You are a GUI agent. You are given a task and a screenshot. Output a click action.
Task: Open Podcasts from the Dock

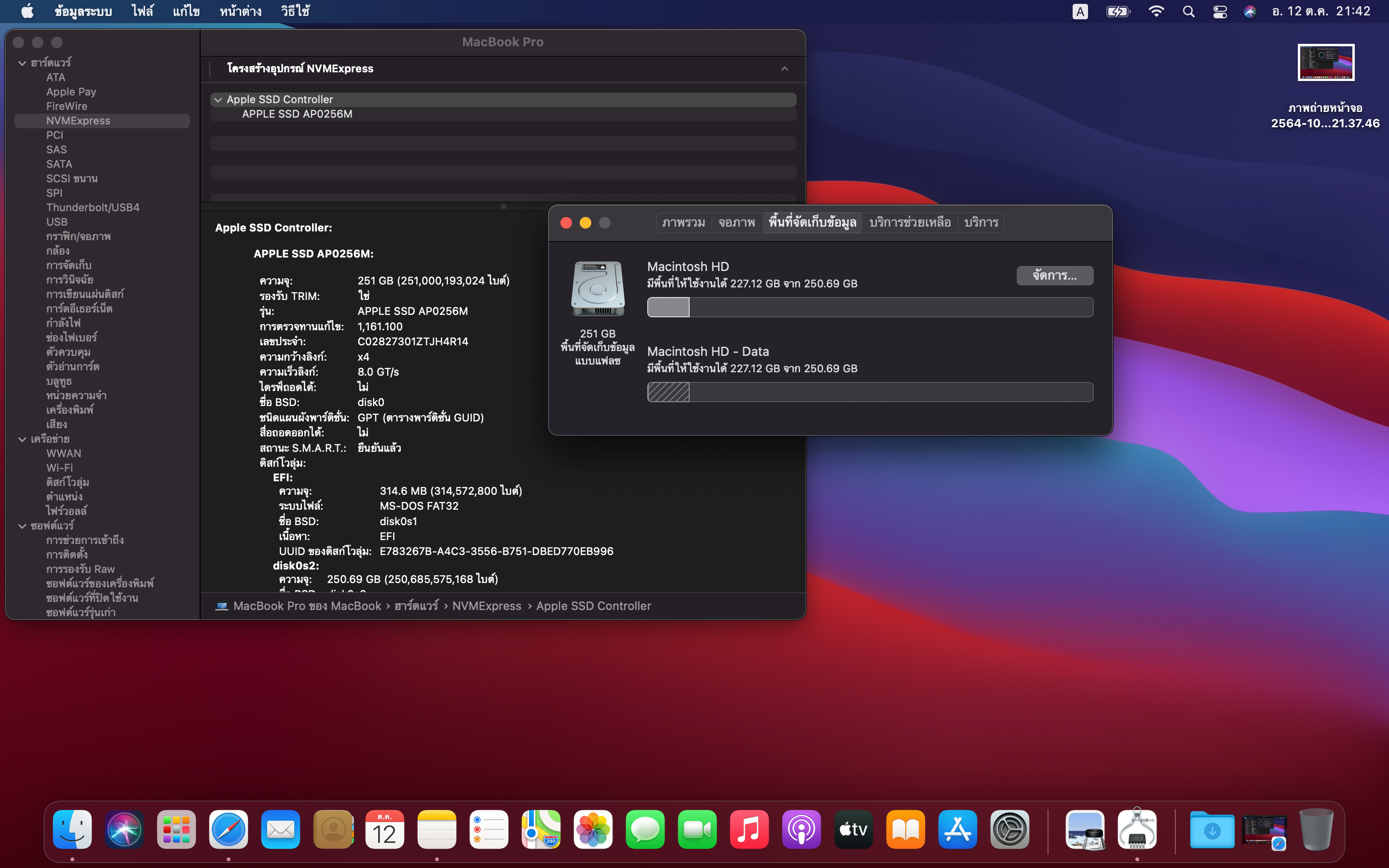(802, 829)
